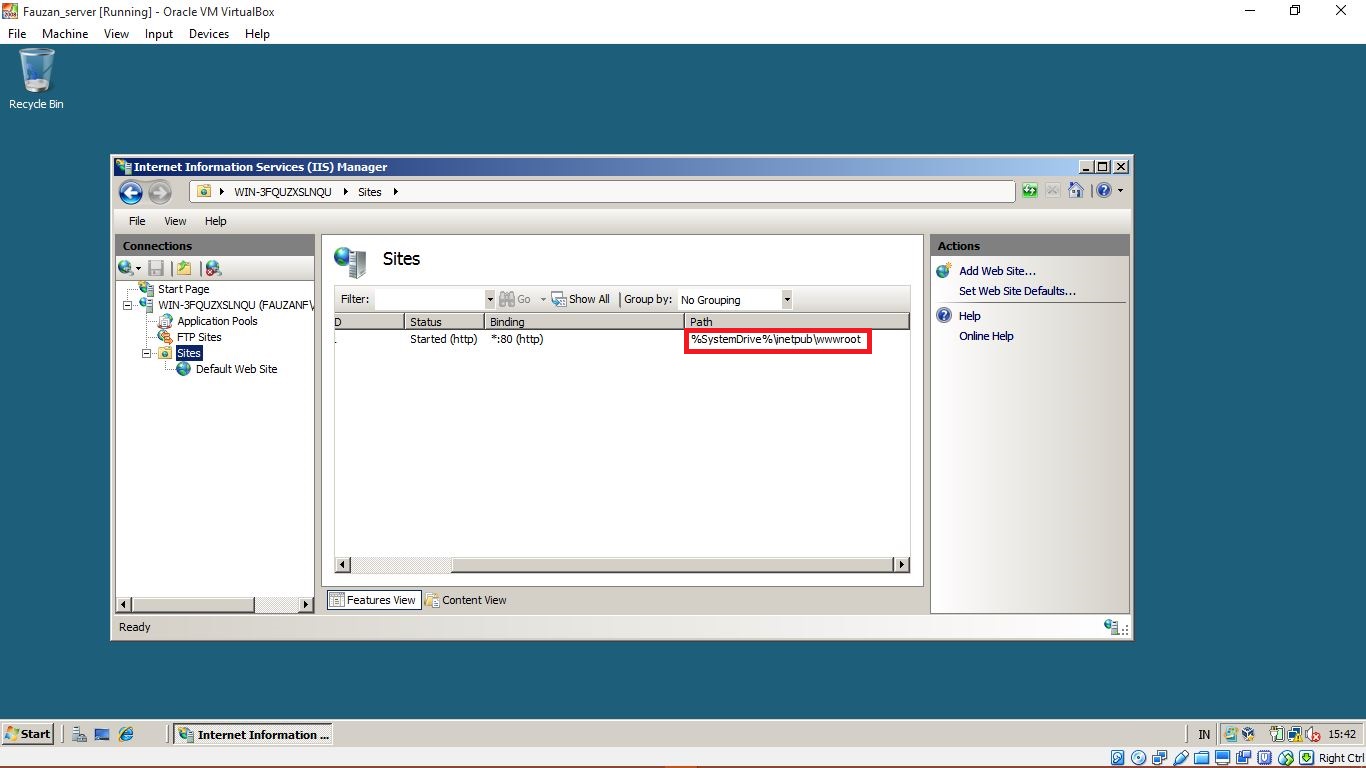Open the IIS Manager home page icon
The height and width of the screenshot is (768, 1366).
1075,190
